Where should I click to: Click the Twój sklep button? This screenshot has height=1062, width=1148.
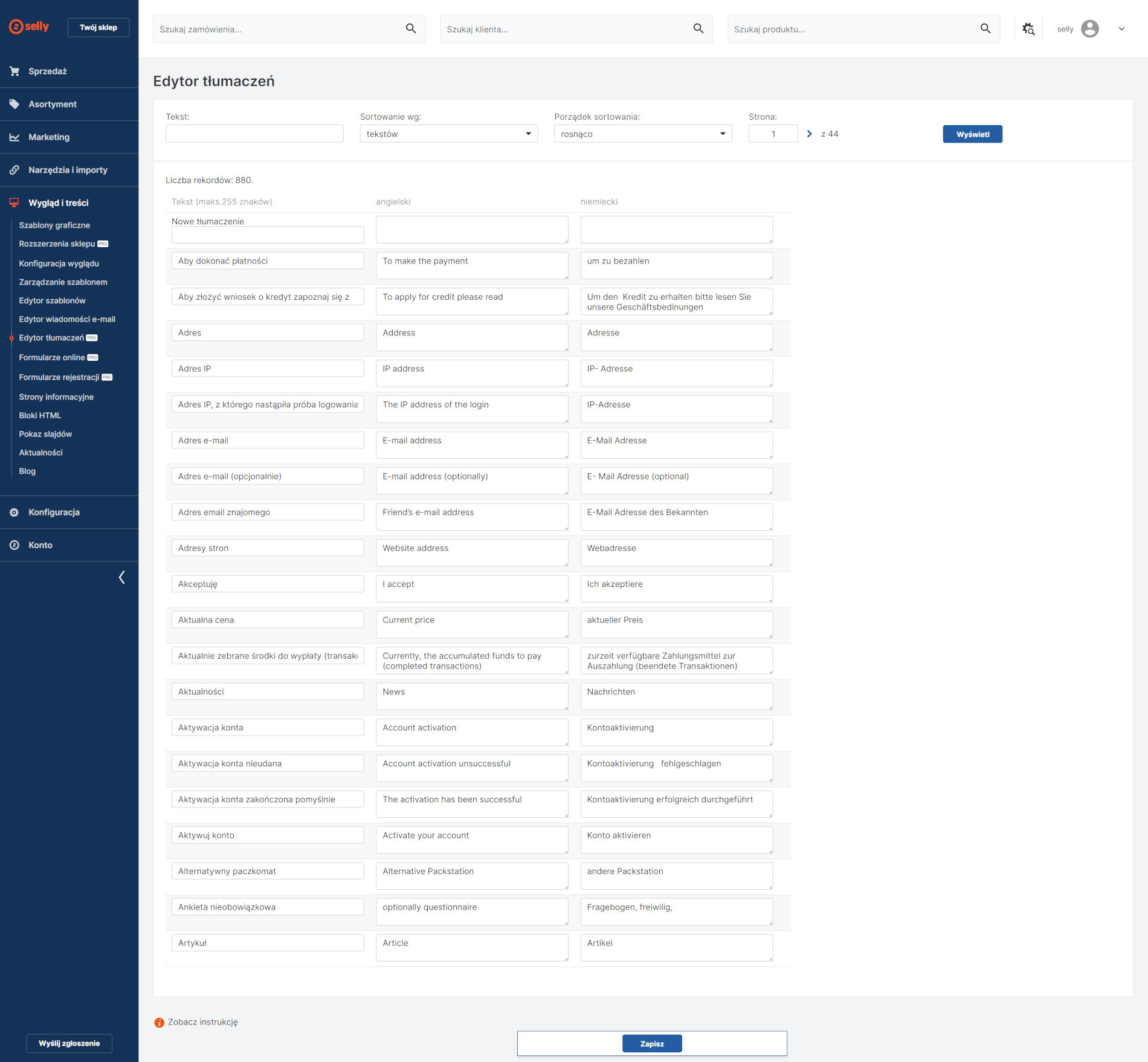click(x=98, y=27)
